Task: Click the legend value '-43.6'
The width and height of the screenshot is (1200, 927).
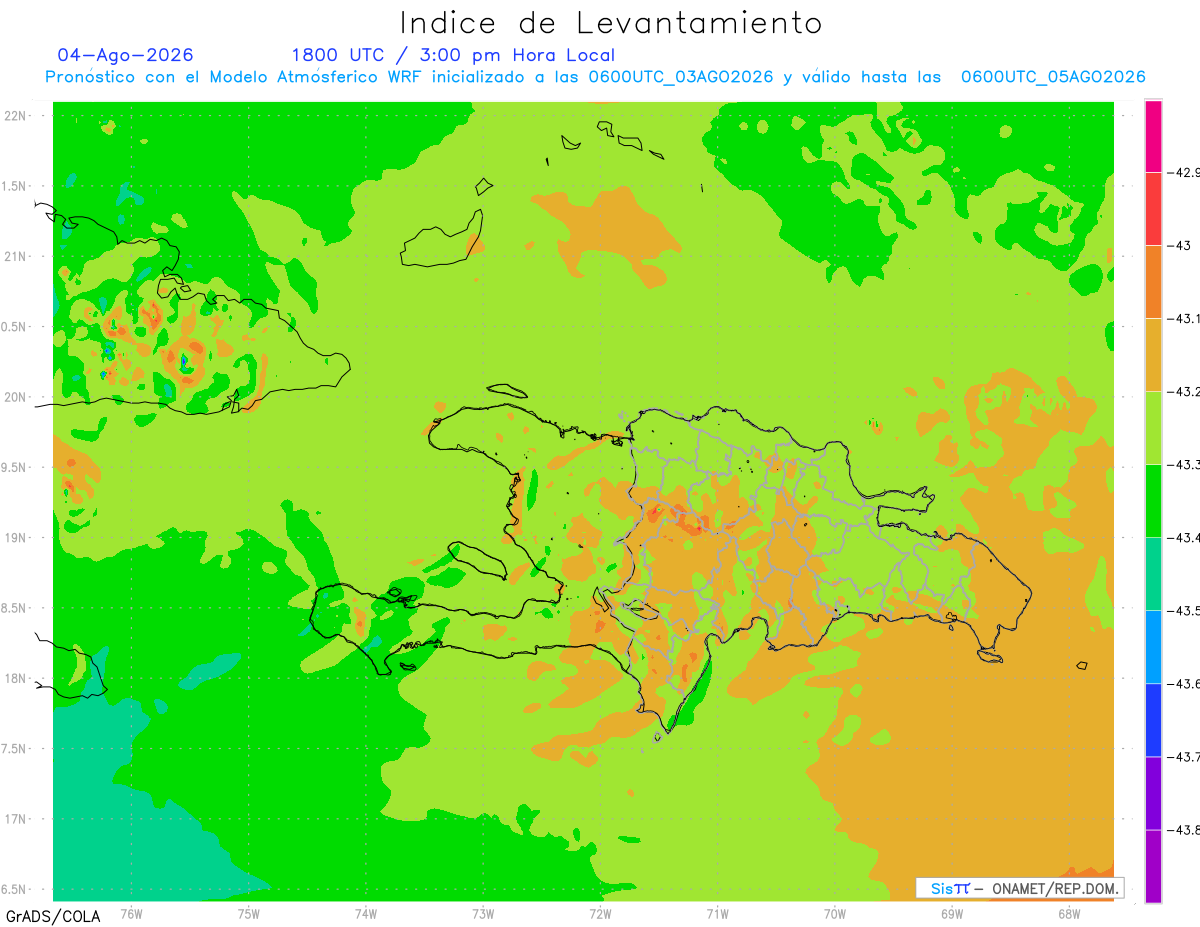Action: point(1184,684)
